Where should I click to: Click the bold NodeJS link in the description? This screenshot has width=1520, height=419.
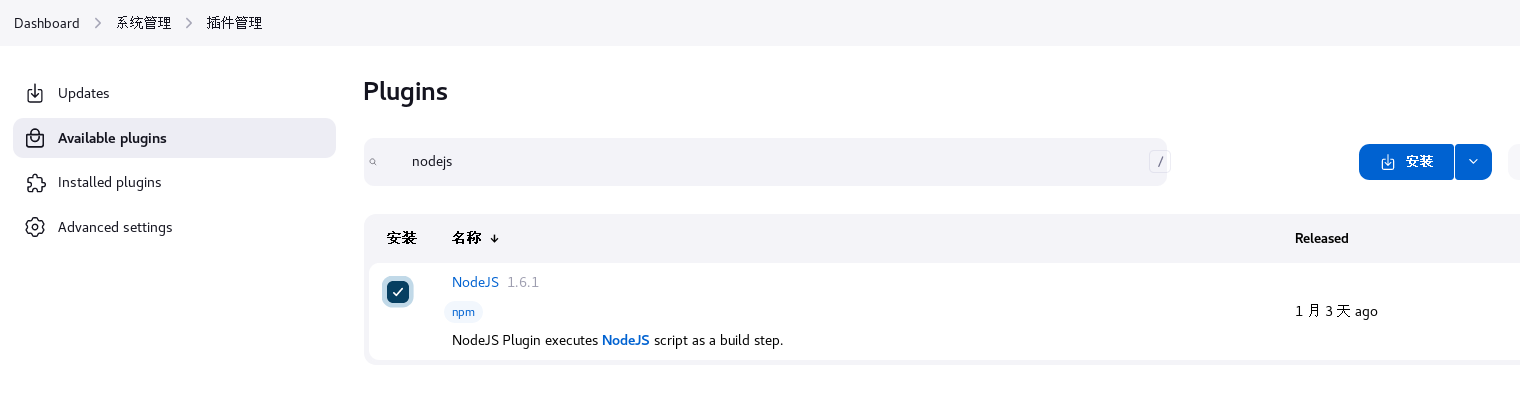(x=626, y=340)
